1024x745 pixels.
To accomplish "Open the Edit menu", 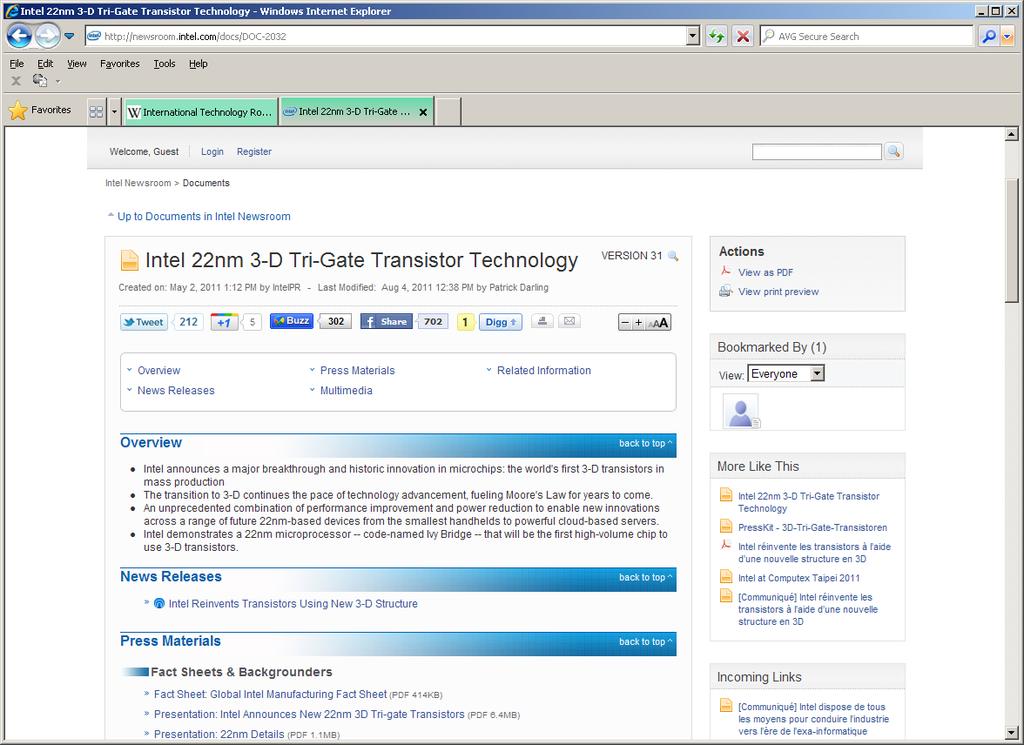I will click(45, 63).
